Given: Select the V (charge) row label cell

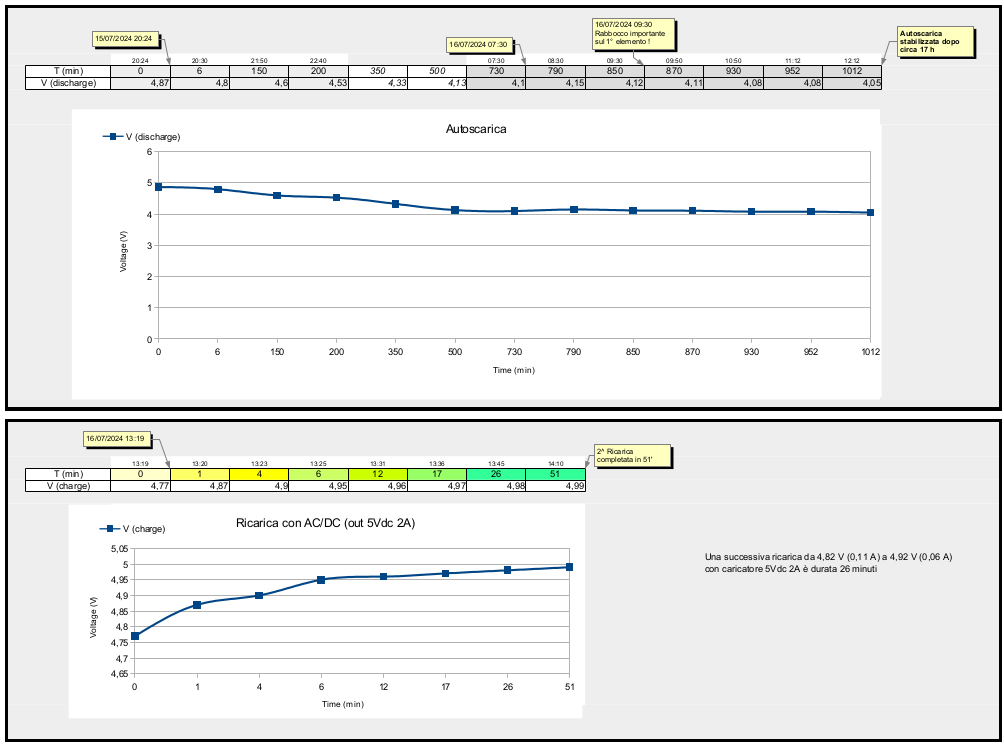Looking at the screenshot, I should pyautogui.click(x=67, y=486).
